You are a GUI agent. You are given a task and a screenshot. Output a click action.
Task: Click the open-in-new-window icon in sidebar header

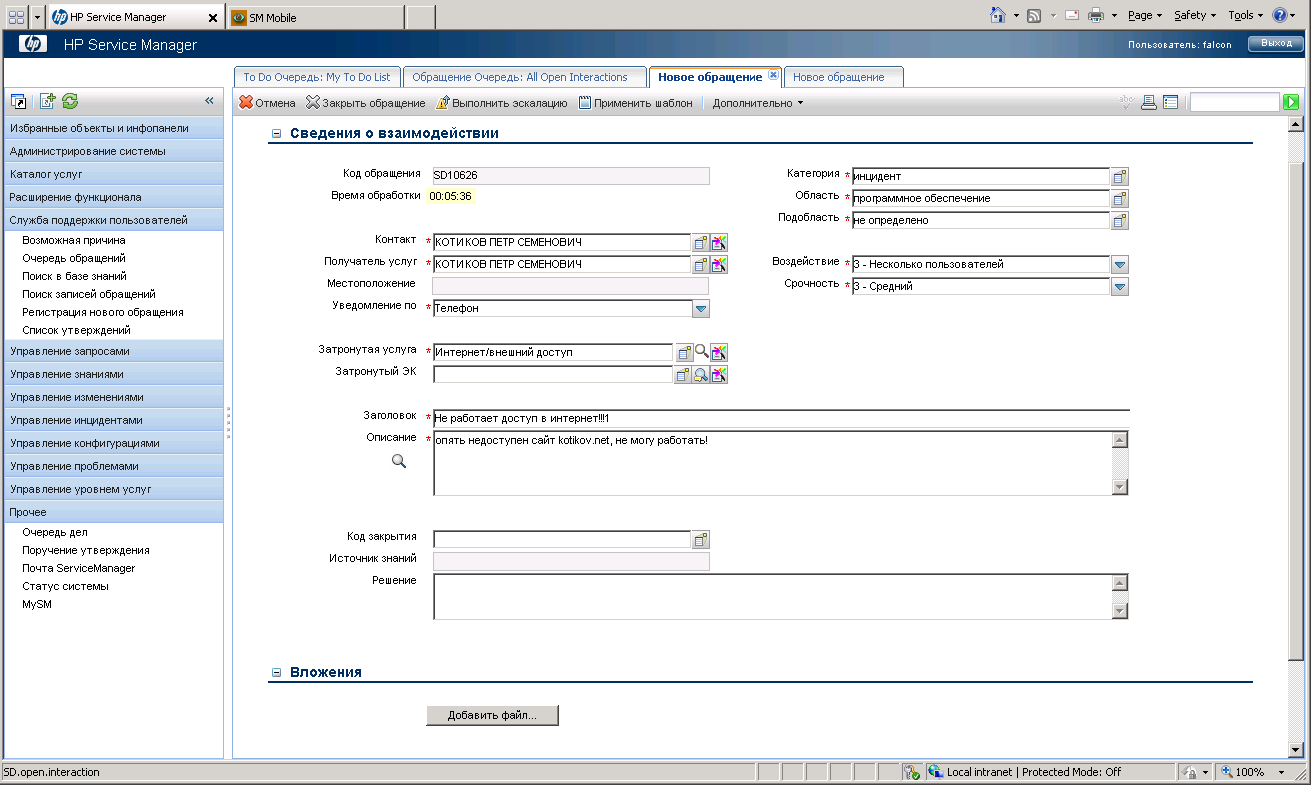18,101
